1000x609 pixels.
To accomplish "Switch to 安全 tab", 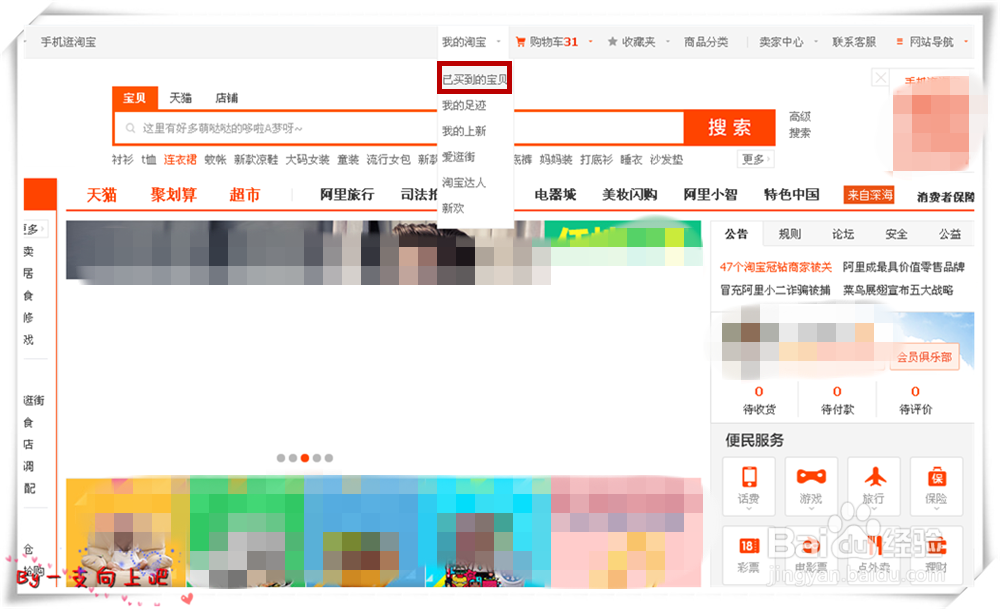I will click(896, 234).
